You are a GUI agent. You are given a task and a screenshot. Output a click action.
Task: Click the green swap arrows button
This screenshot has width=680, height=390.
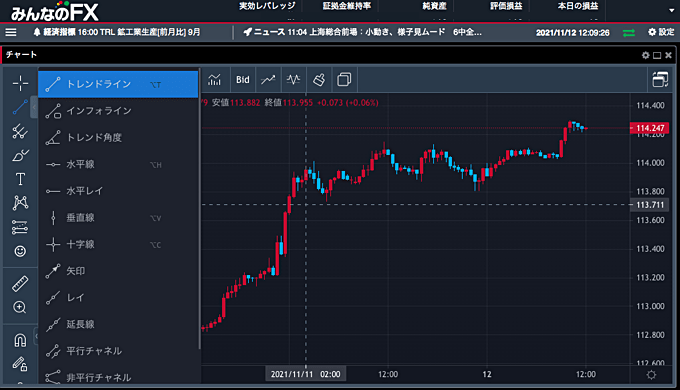pos(628,33)
